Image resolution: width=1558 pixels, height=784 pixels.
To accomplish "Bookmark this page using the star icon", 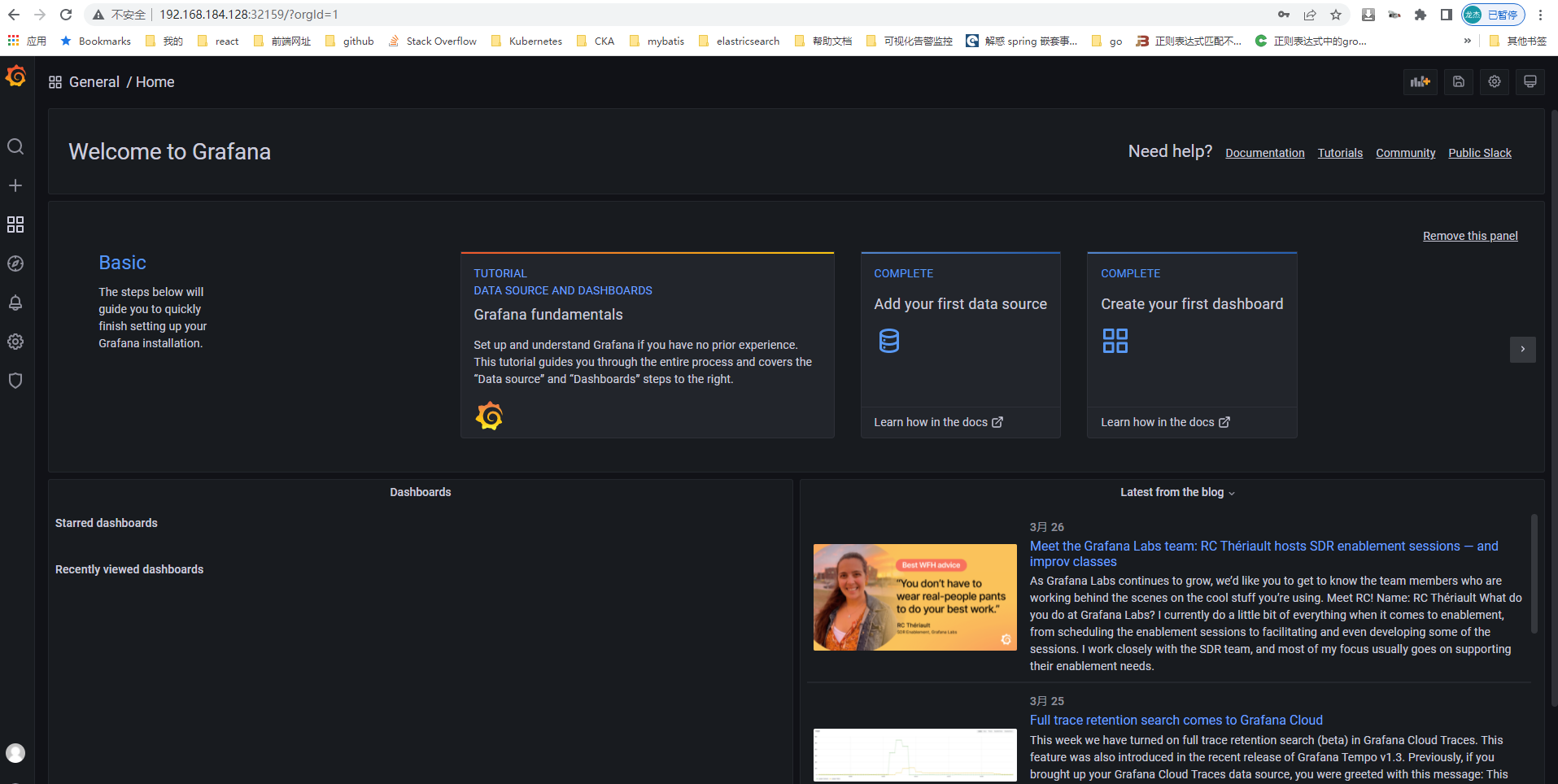I will coord(1336,15).
